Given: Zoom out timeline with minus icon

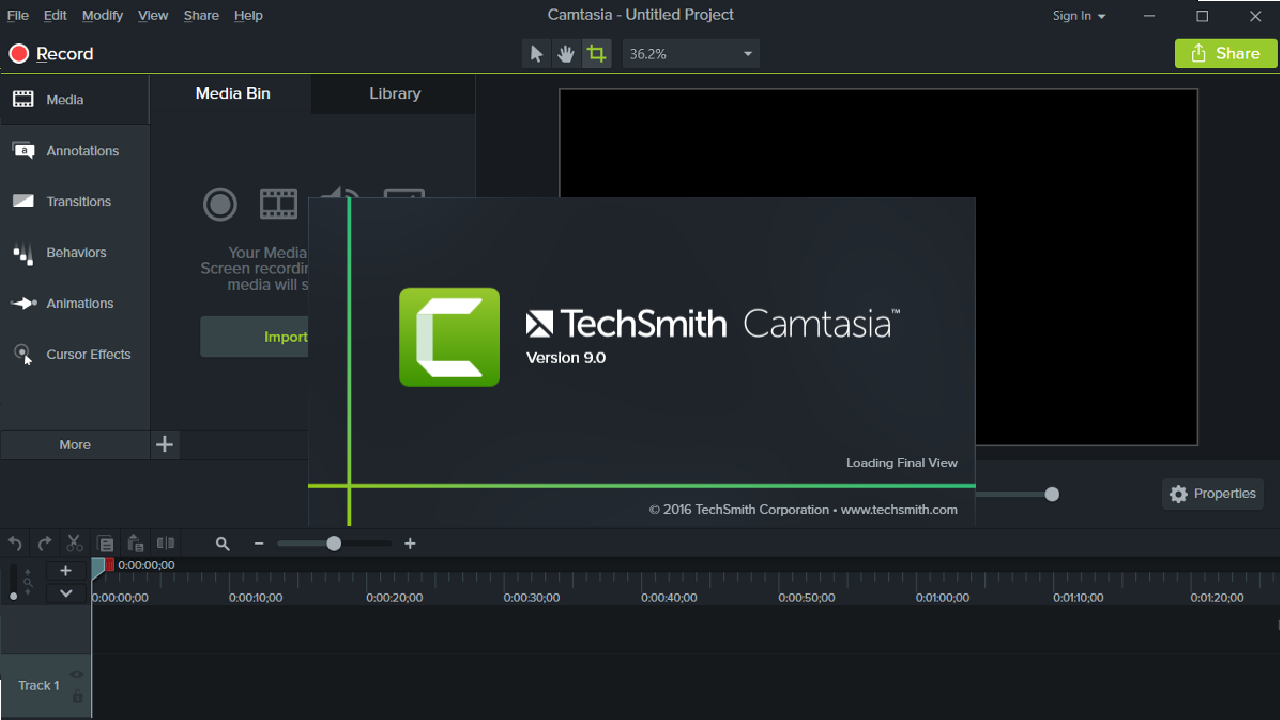Looking at the screenshot, I should (259, 543).
